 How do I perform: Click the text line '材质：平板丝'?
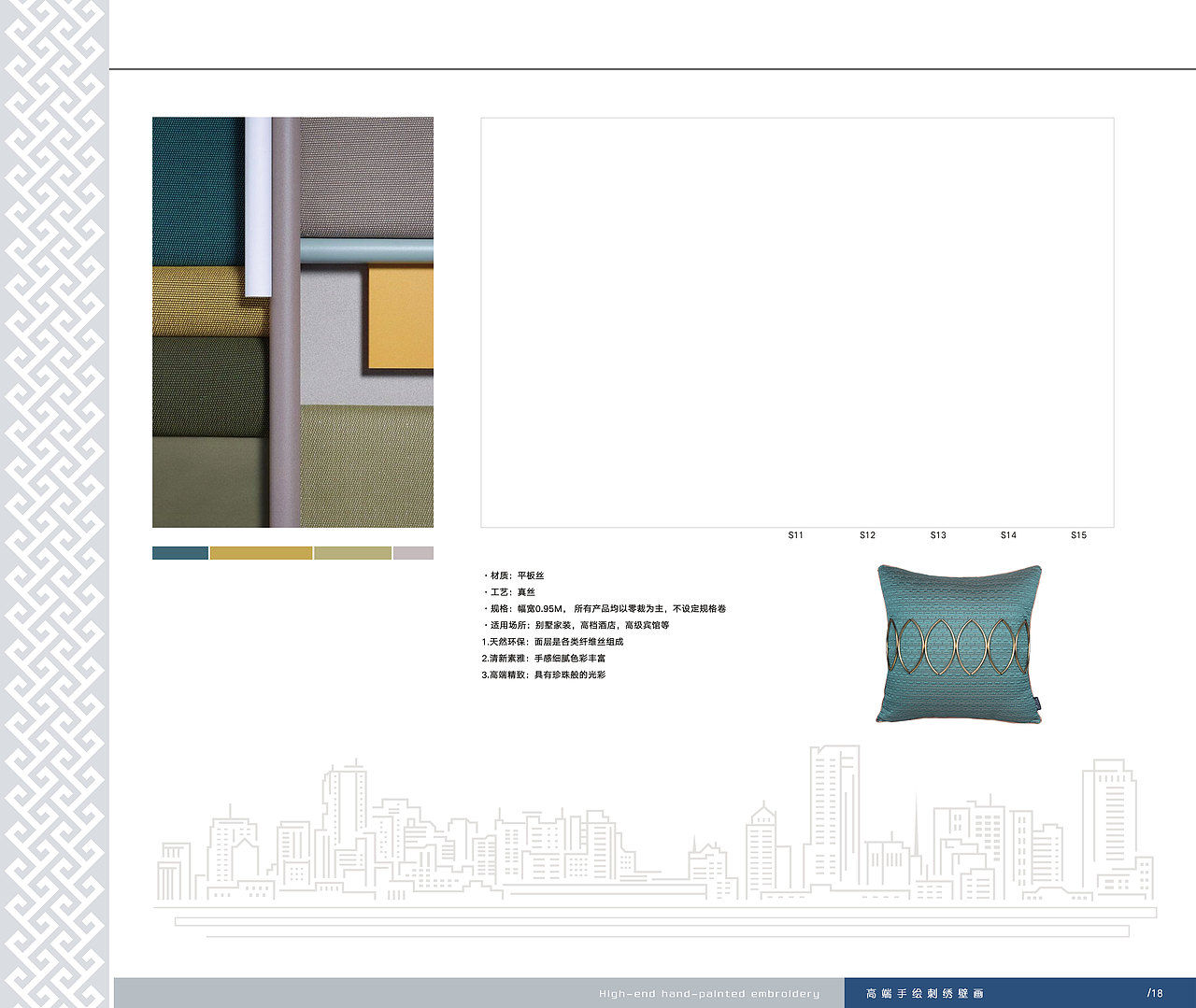[x=513, y=575]
